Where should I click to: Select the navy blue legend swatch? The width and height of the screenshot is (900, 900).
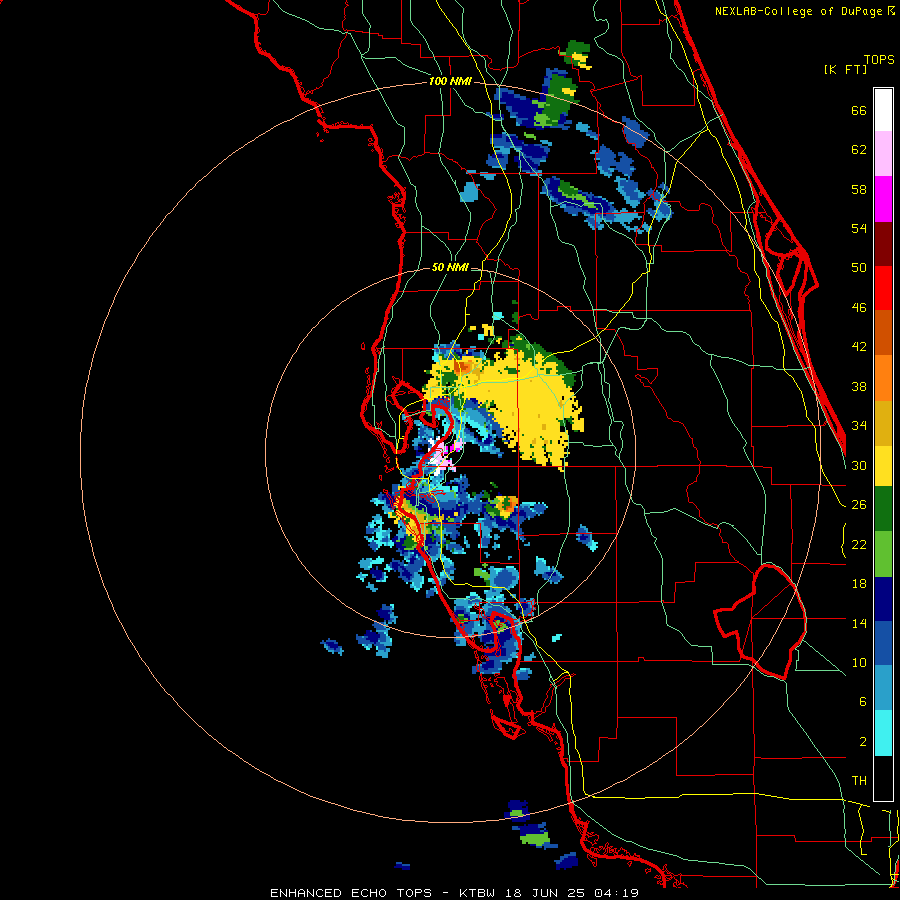click(883, 599)
